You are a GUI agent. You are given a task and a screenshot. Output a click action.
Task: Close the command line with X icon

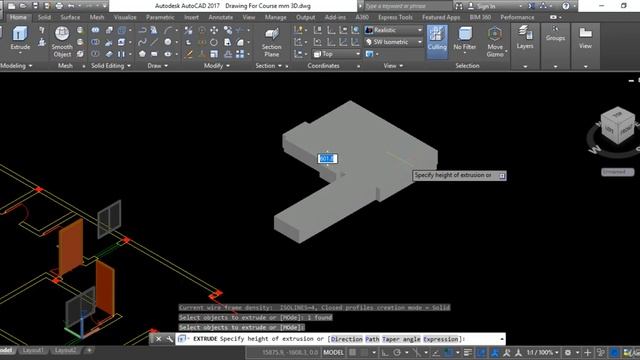coord(158,339)
